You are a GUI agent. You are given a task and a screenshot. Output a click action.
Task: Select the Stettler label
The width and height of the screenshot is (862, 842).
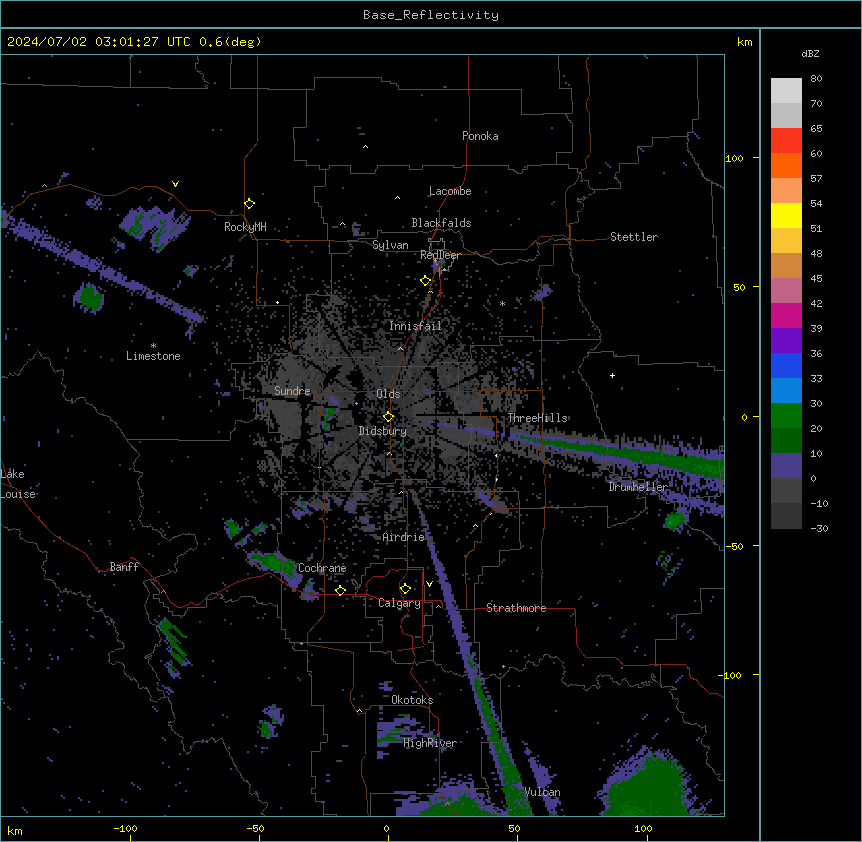pos(634,237)
